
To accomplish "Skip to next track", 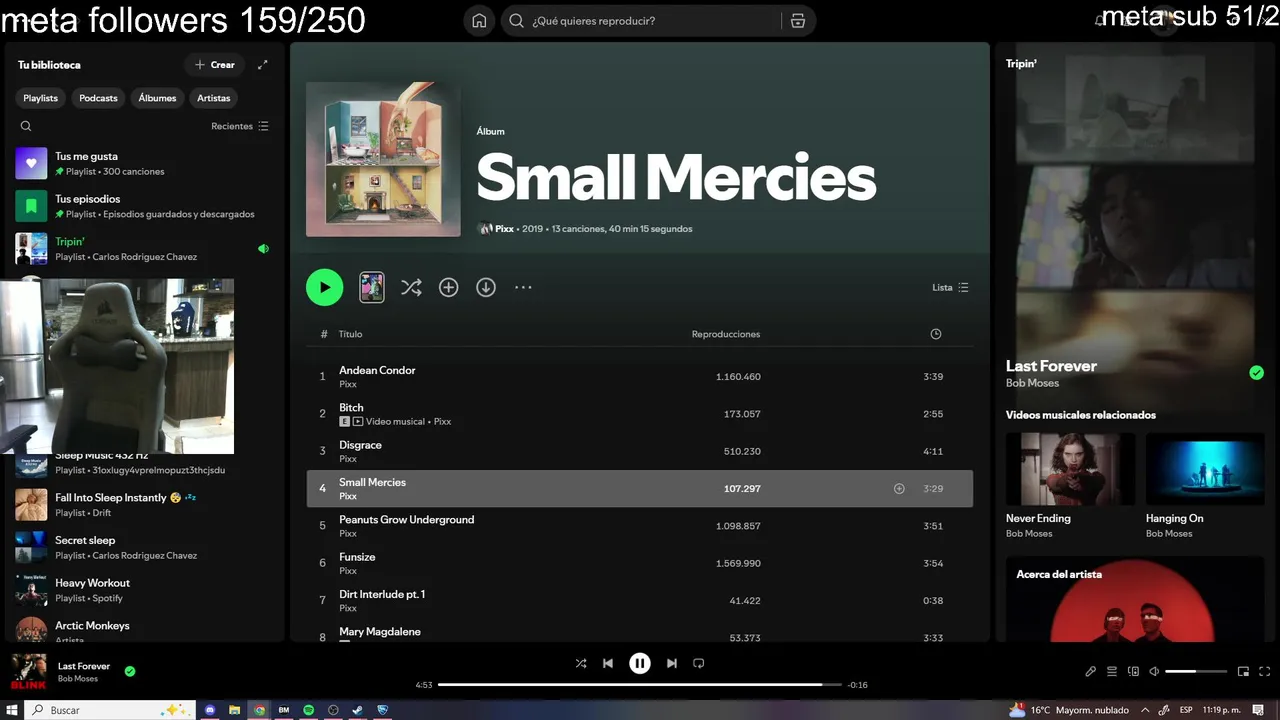I will [672, 663].
